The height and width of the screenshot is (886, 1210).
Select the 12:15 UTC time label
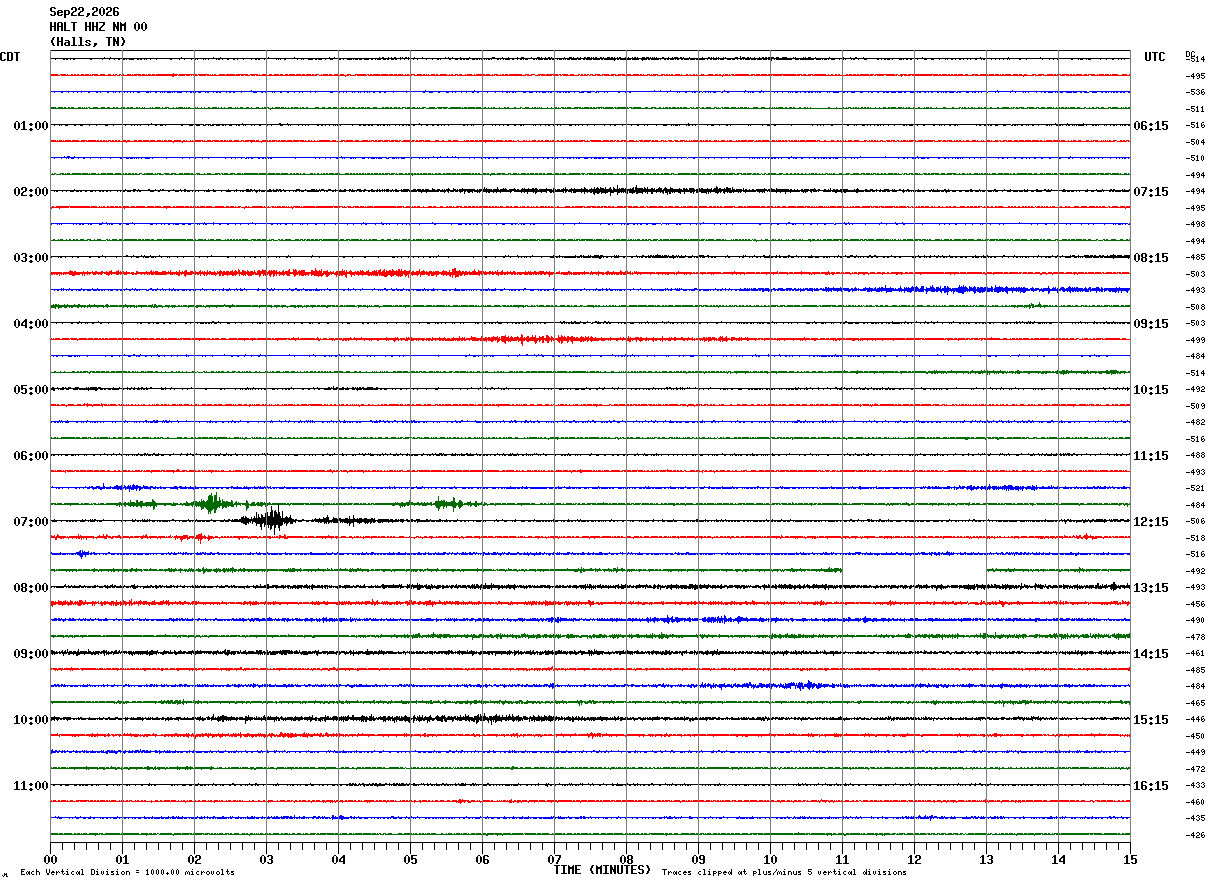1150,522
